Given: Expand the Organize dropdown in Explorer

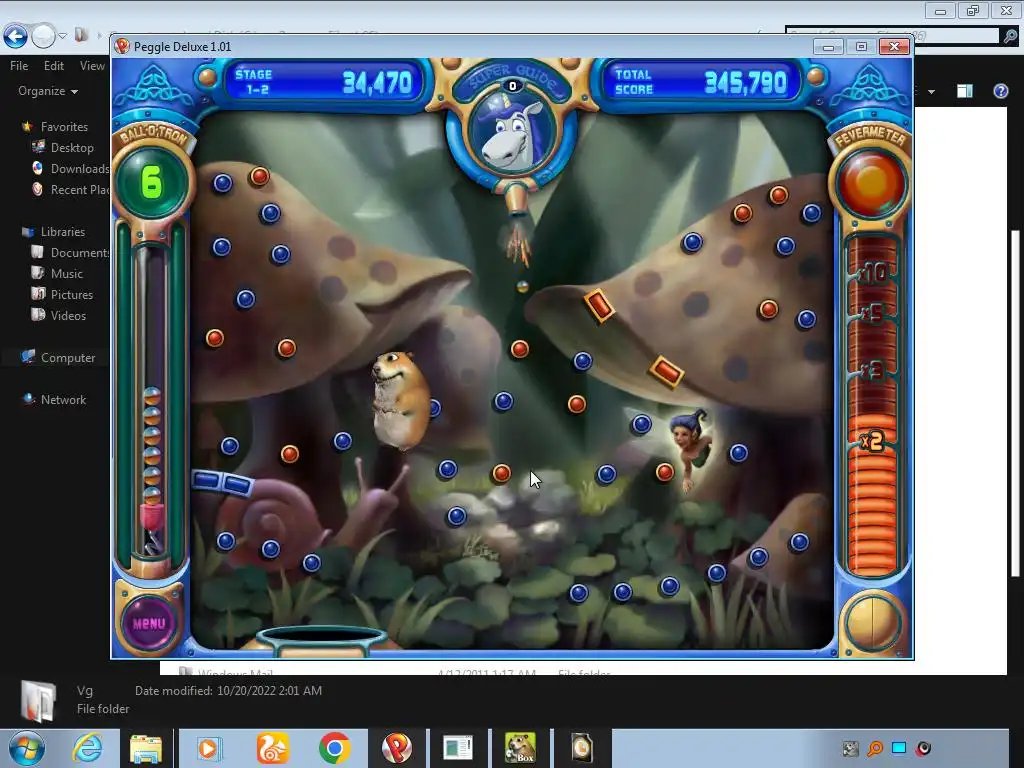Looking at the screenshot, I should tap(48, 91).
